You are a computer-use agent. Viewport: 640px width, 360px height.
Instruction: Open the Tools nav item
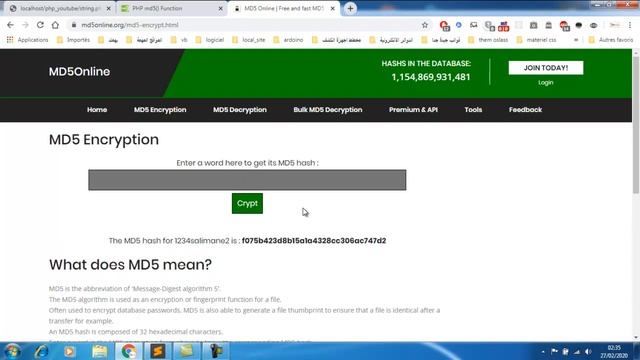click(473, 110)
